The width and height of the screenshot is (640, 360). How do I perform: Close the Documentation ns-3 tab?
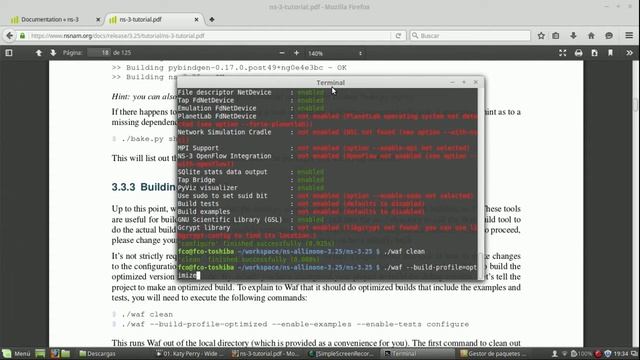click(98, 20)
